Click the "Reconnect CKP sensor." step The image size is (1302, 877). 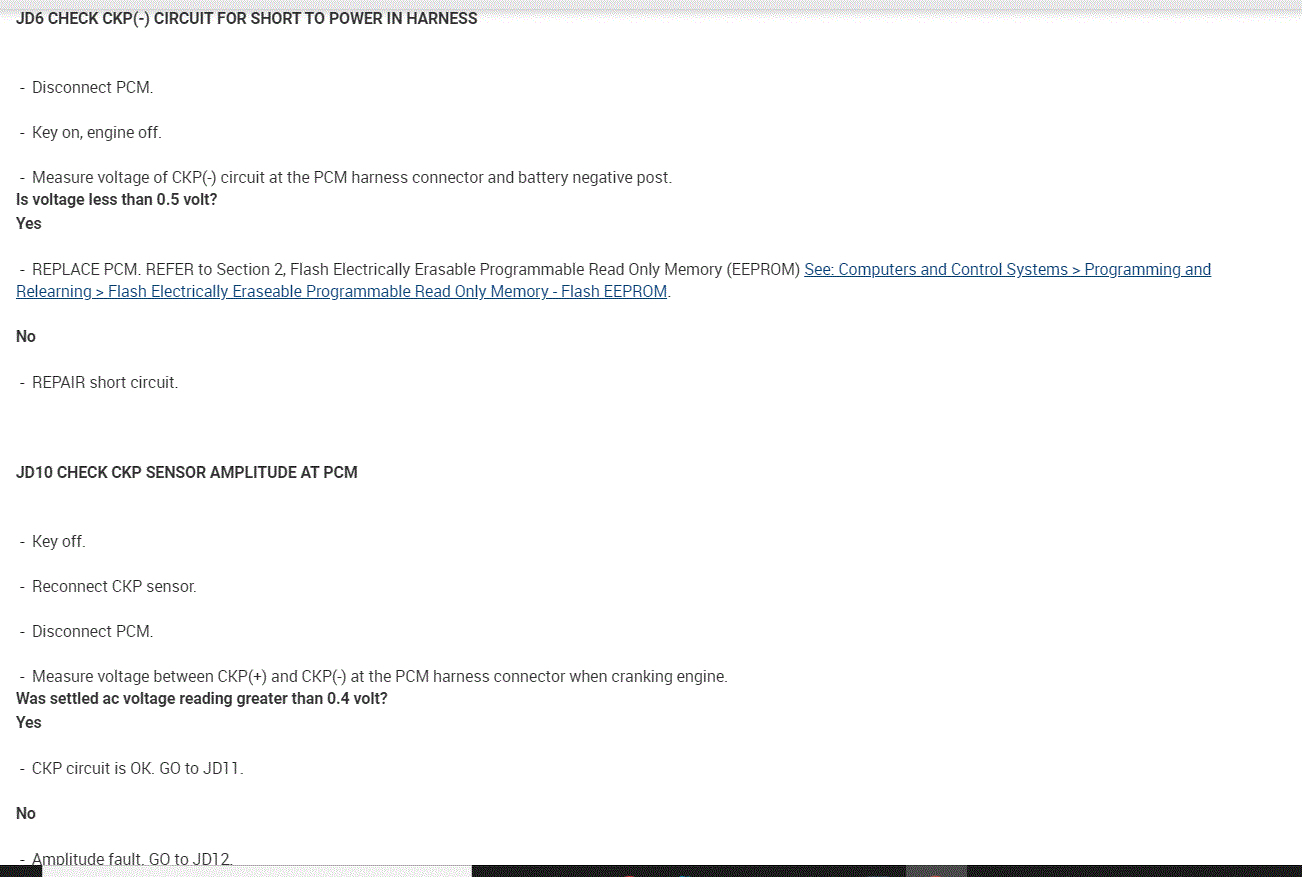pyautogui.click(x=114, y=586)
